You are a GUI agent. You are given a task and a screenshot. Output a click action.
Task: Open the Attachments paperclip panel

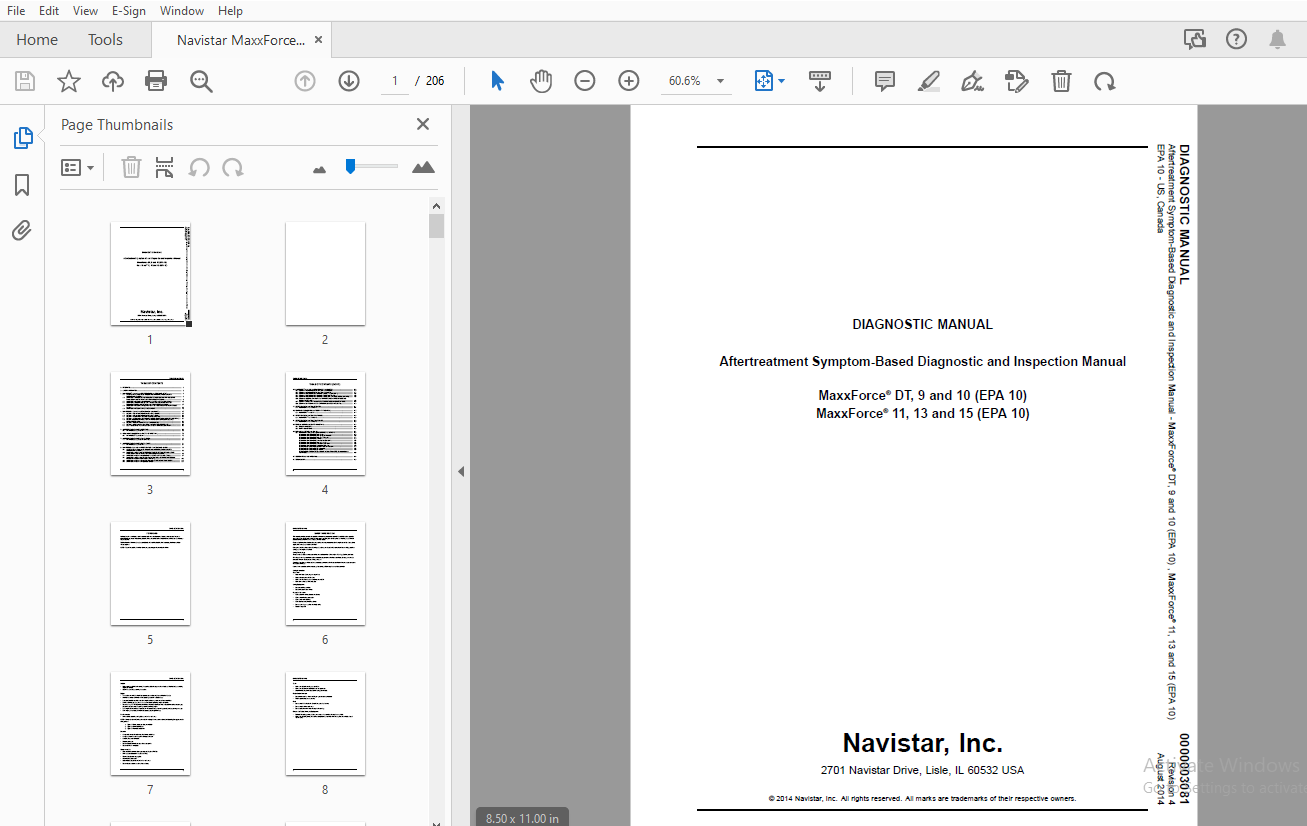(22, 231)
